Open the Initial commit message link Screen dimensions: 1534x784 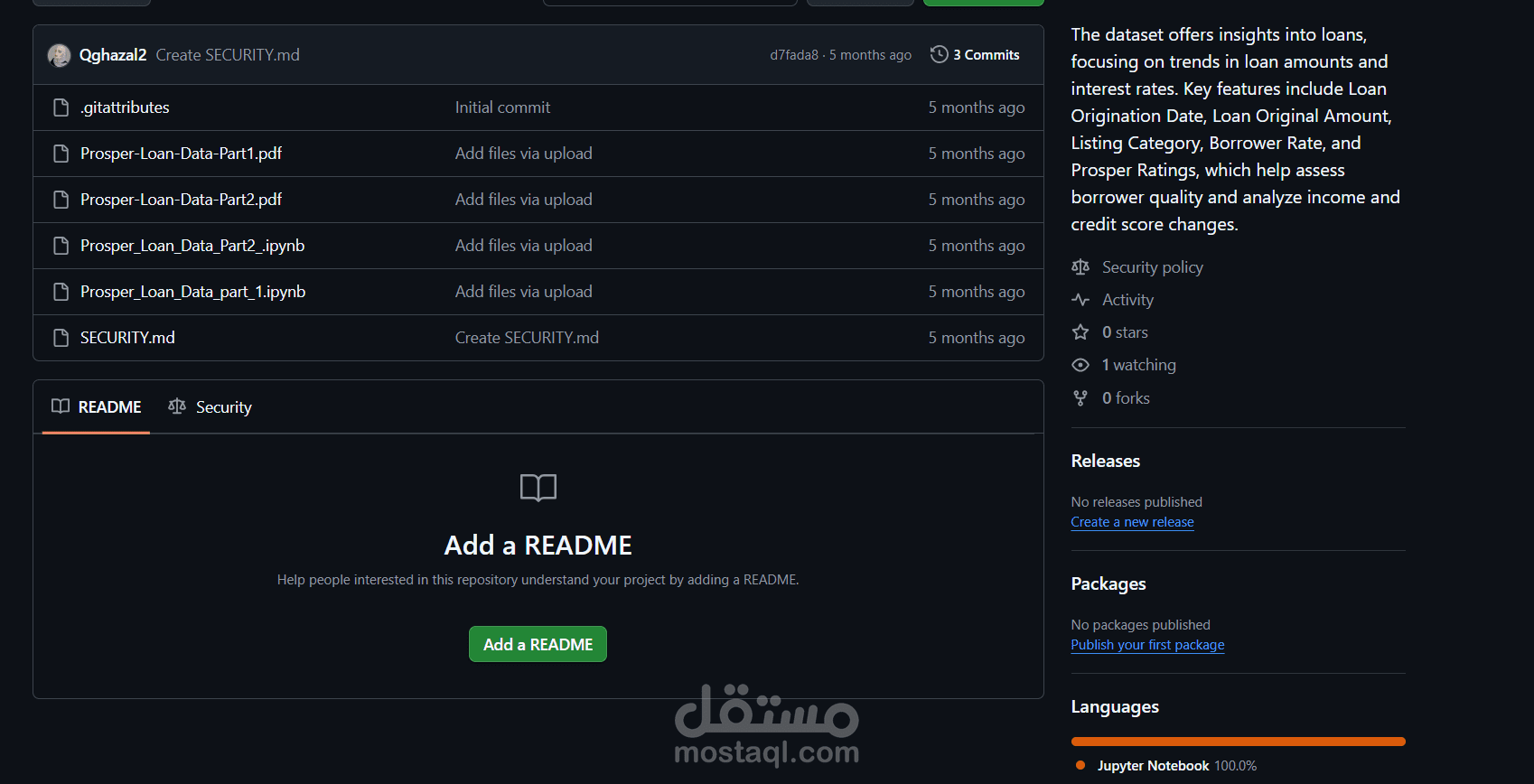(502, 107)
